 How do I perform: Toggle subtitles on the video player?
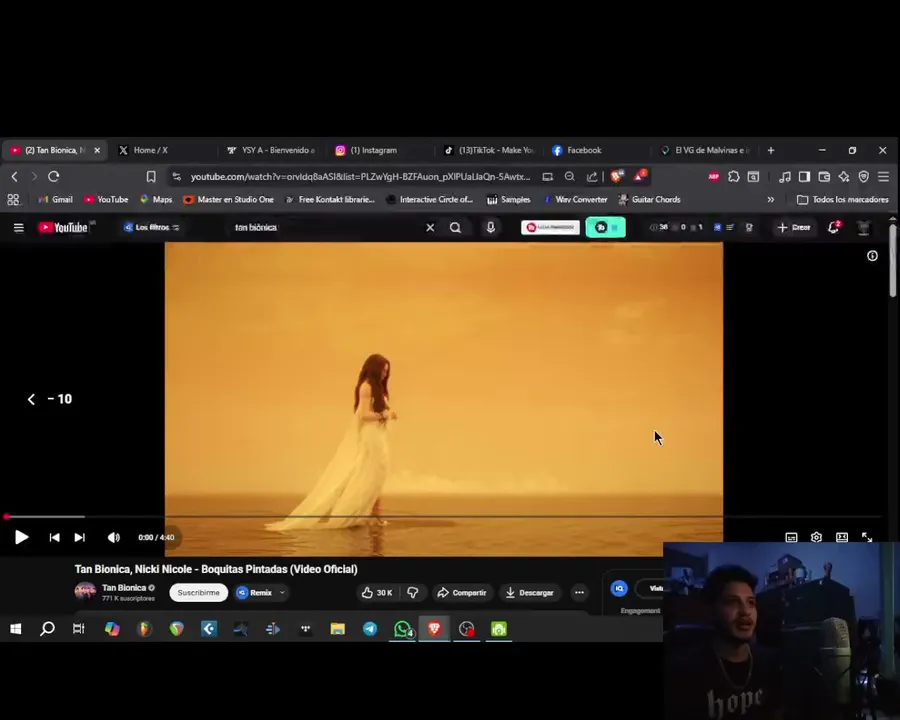792,537
